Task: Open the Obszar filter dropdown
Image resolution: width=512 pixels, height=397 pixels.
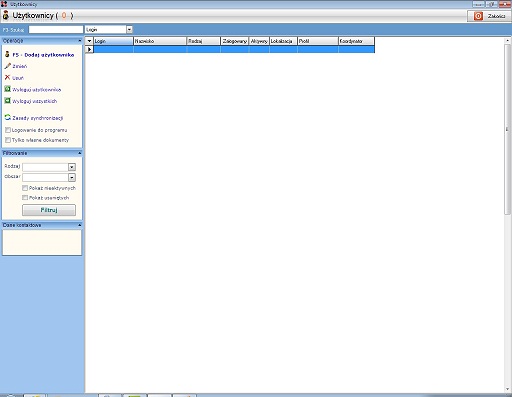Action: click(72, 177)
